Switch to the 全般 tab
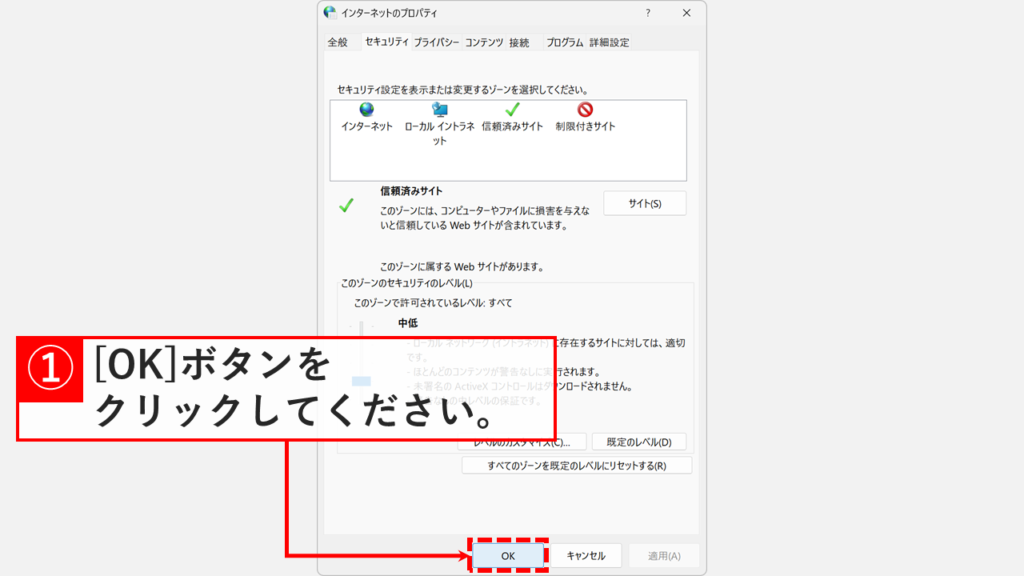Viewport: 1024px width, 576px height. click(x=338, y=43)
